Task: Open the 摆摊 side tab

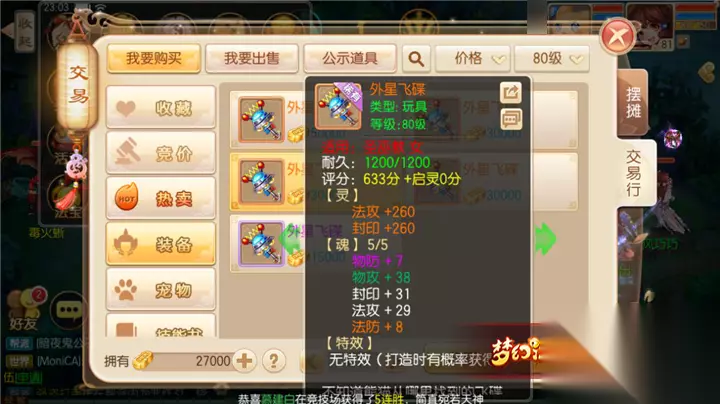Action: 633,103
